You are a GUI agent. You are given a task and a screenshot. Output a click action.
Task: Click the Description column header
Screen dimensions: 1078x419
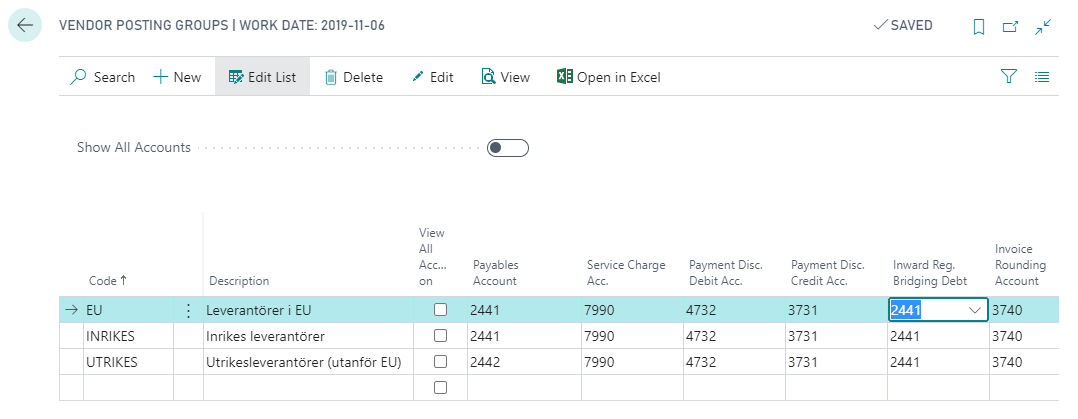239,281
